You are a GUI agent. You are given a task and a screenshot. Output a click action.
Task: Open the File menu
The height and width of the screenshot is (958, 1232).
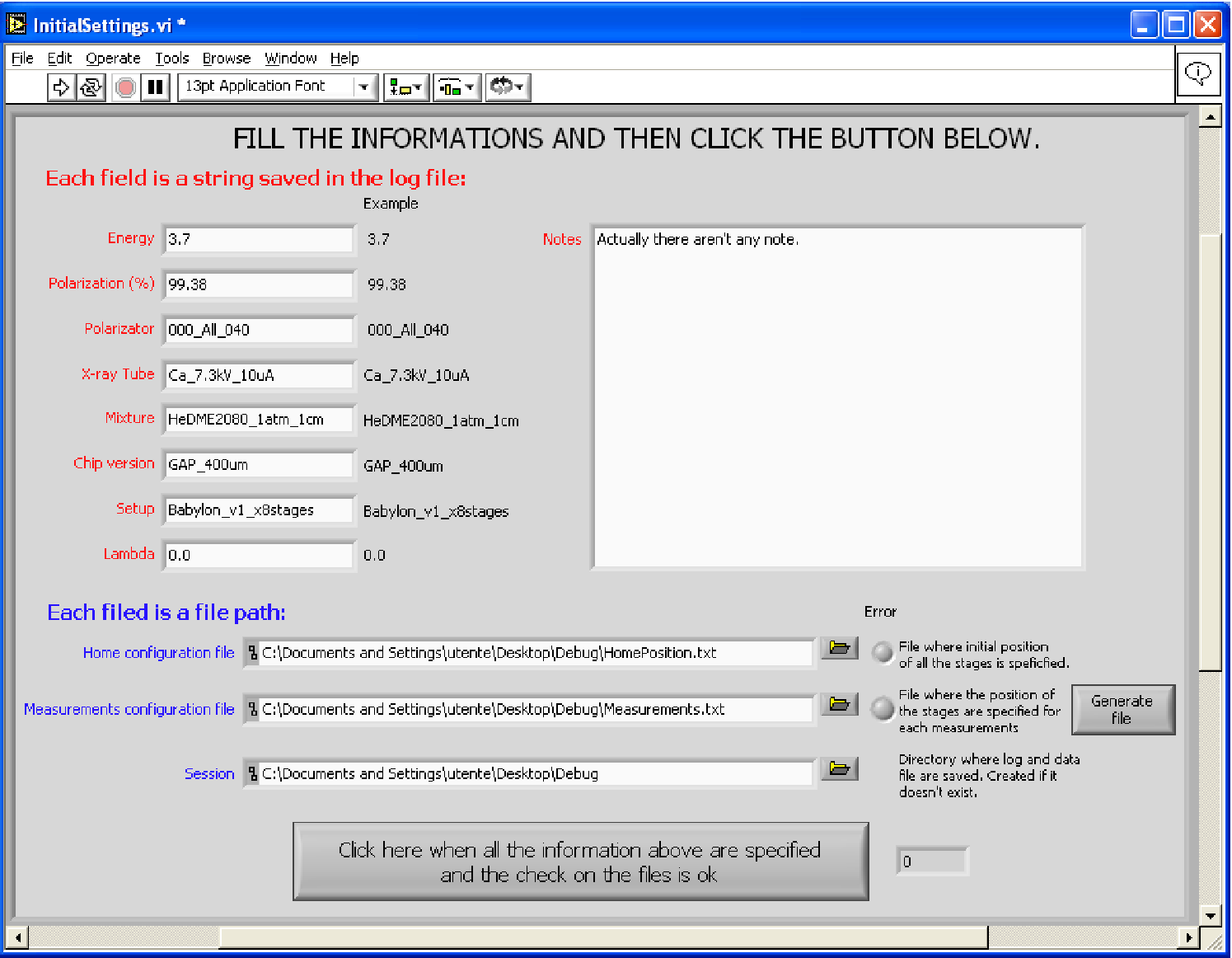click(x=22, y=59)
